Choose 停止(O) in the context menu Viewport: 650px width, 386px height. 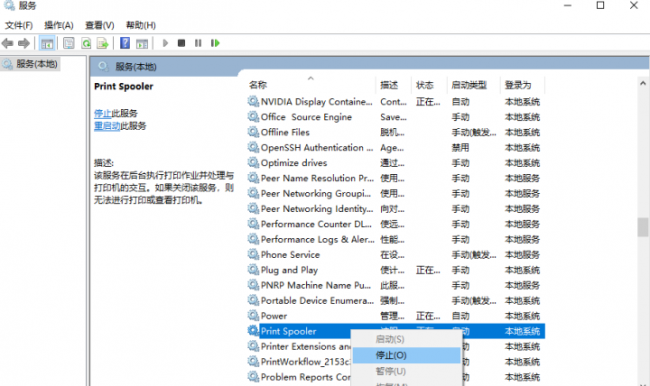(406, 355)
